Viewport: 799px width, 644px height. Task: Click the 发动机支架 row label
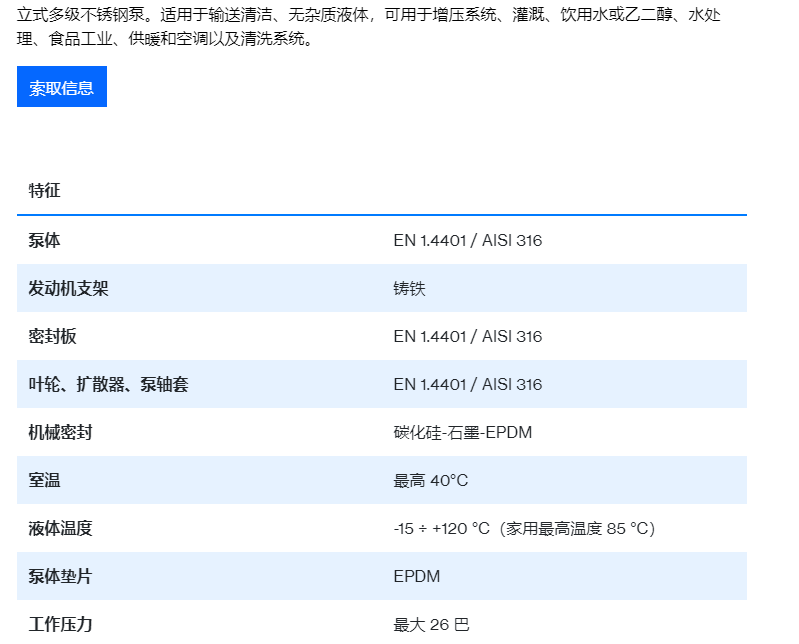tap(68, 288)
